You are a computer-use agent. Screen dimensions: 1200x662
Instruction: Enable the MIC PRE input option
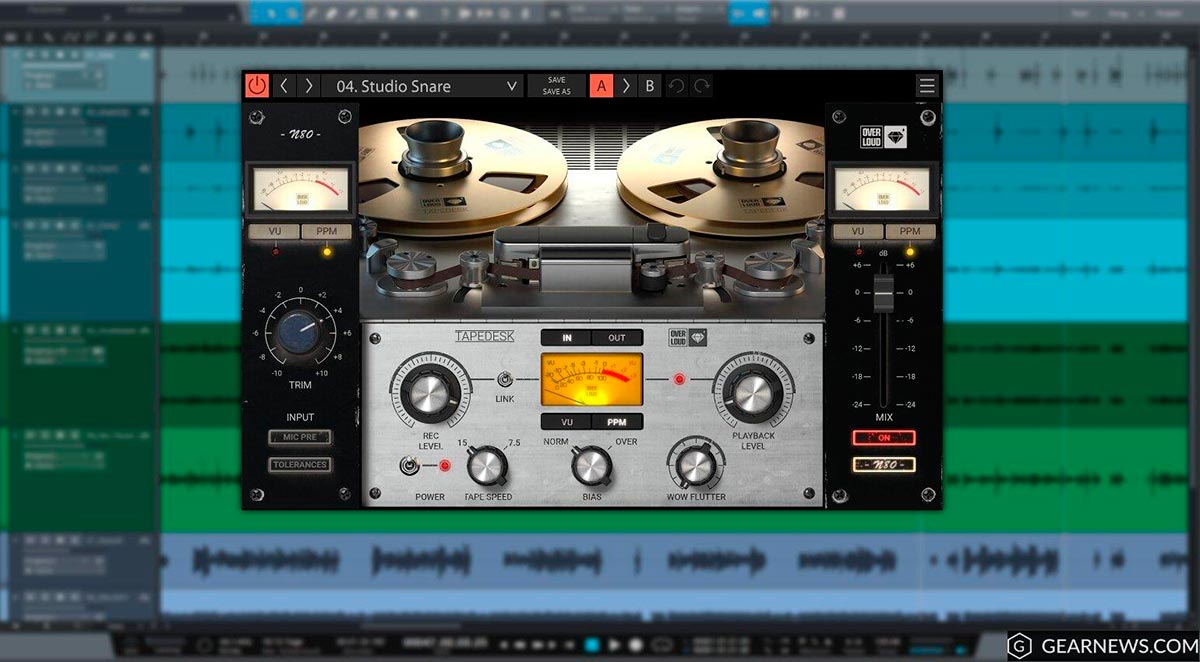300,437
